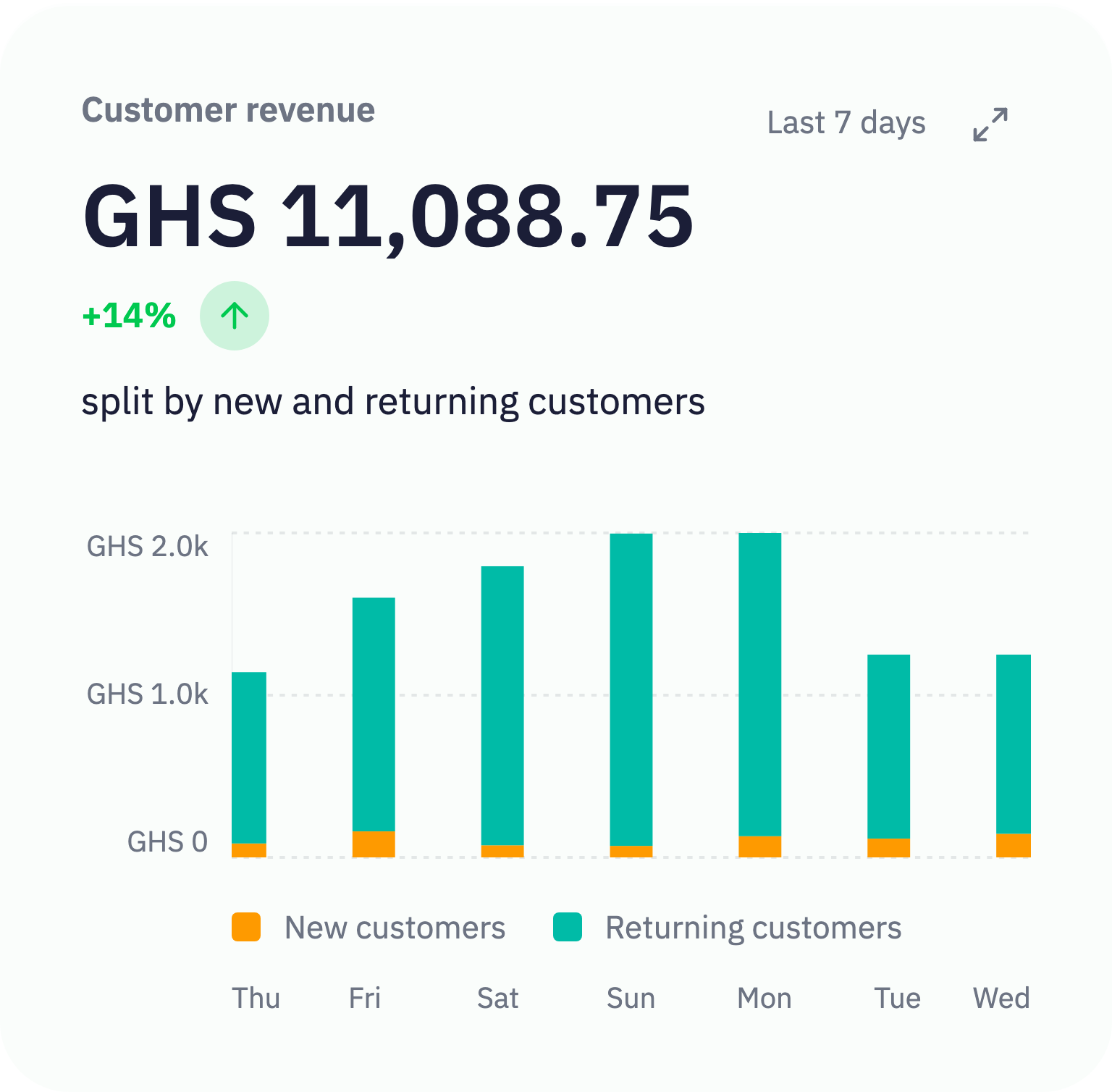Click the Sat day label

click(498, 998)
